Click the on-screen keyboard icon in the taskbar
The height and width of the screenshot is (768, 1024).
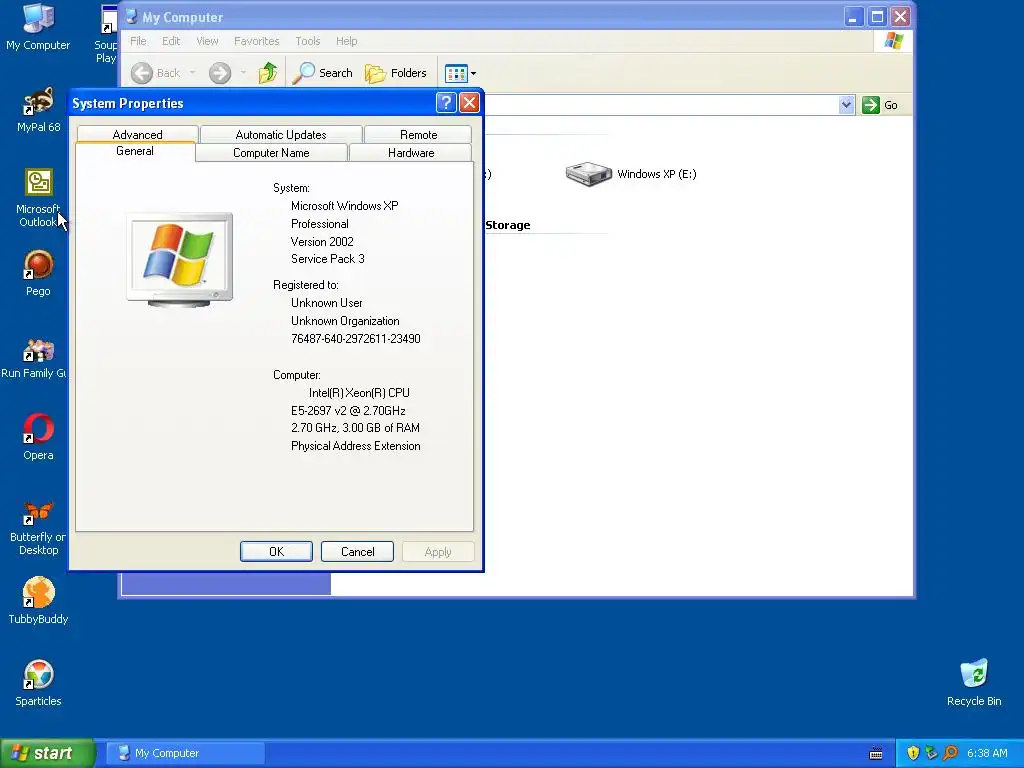click(x=876, y=754)
